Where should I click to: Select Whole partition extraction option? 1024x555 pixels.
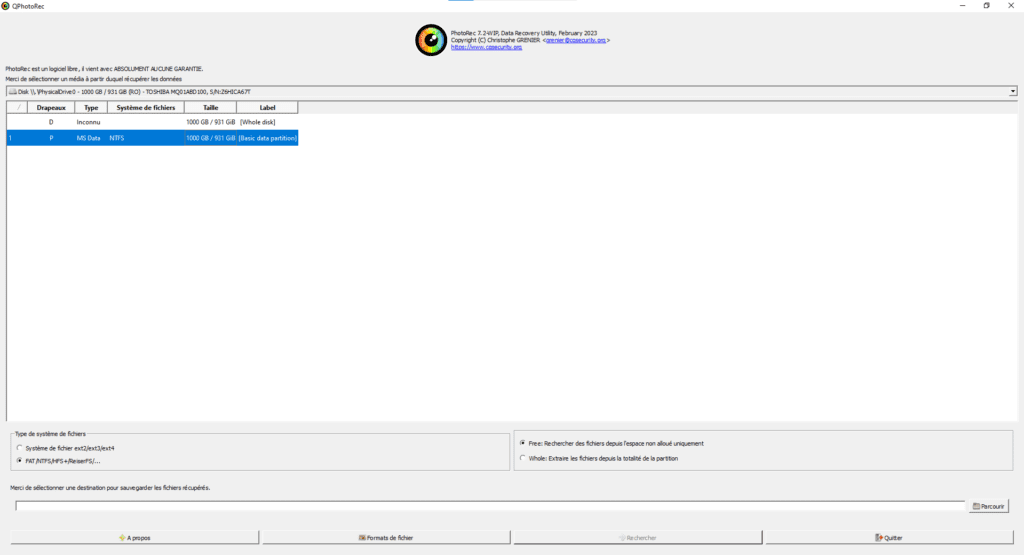522,458
